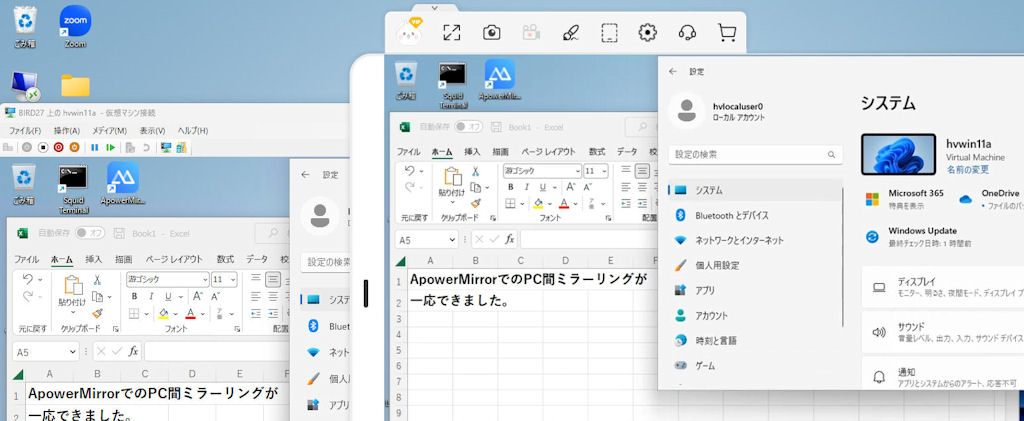Toggle Bold in Hyper-V window Excel ribbon

point(134,296)
